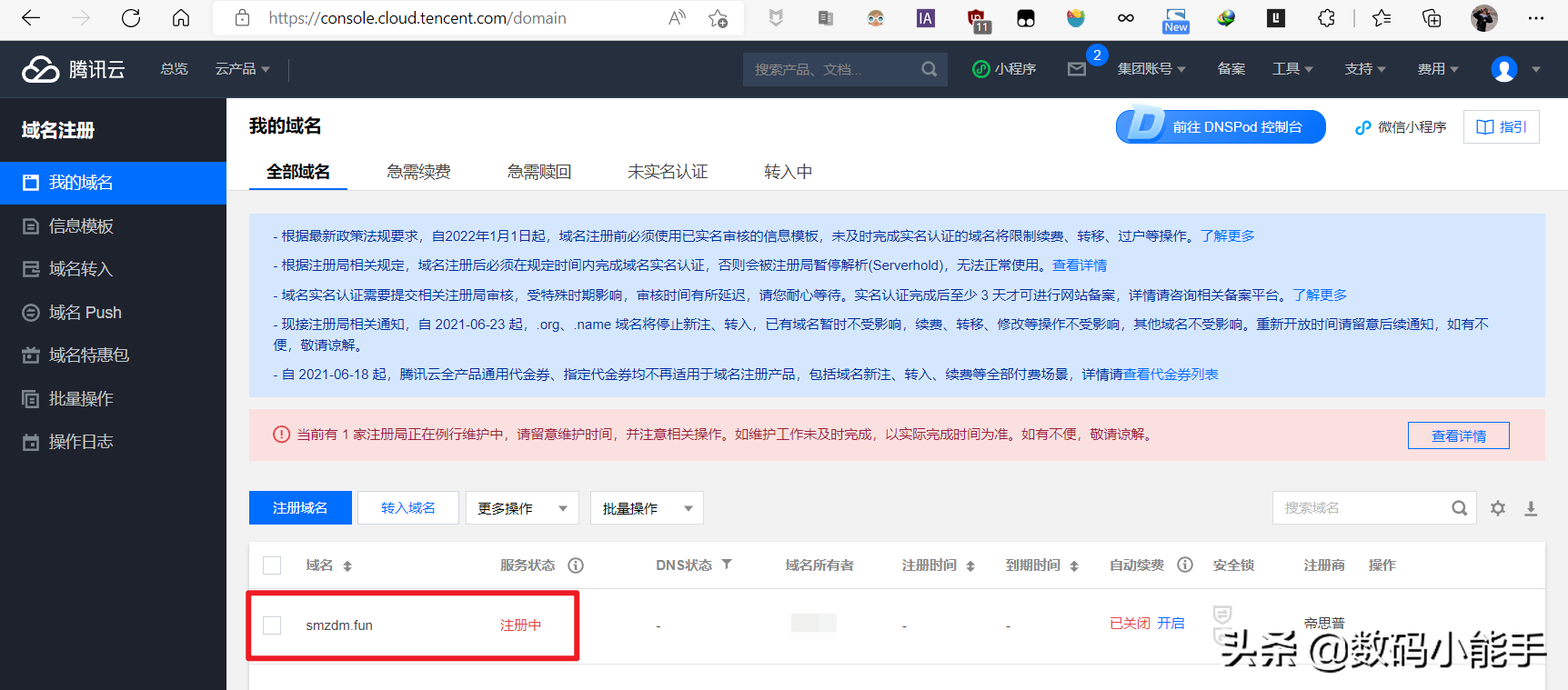
Task: Click 开启 to enable auto-renewal for smzdm.fun
Action: tap(1171, 624)
